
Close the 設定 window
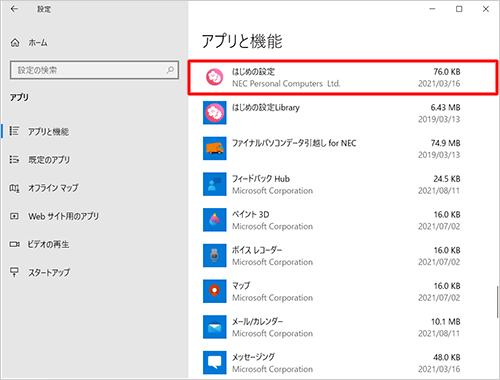[486, 9]
